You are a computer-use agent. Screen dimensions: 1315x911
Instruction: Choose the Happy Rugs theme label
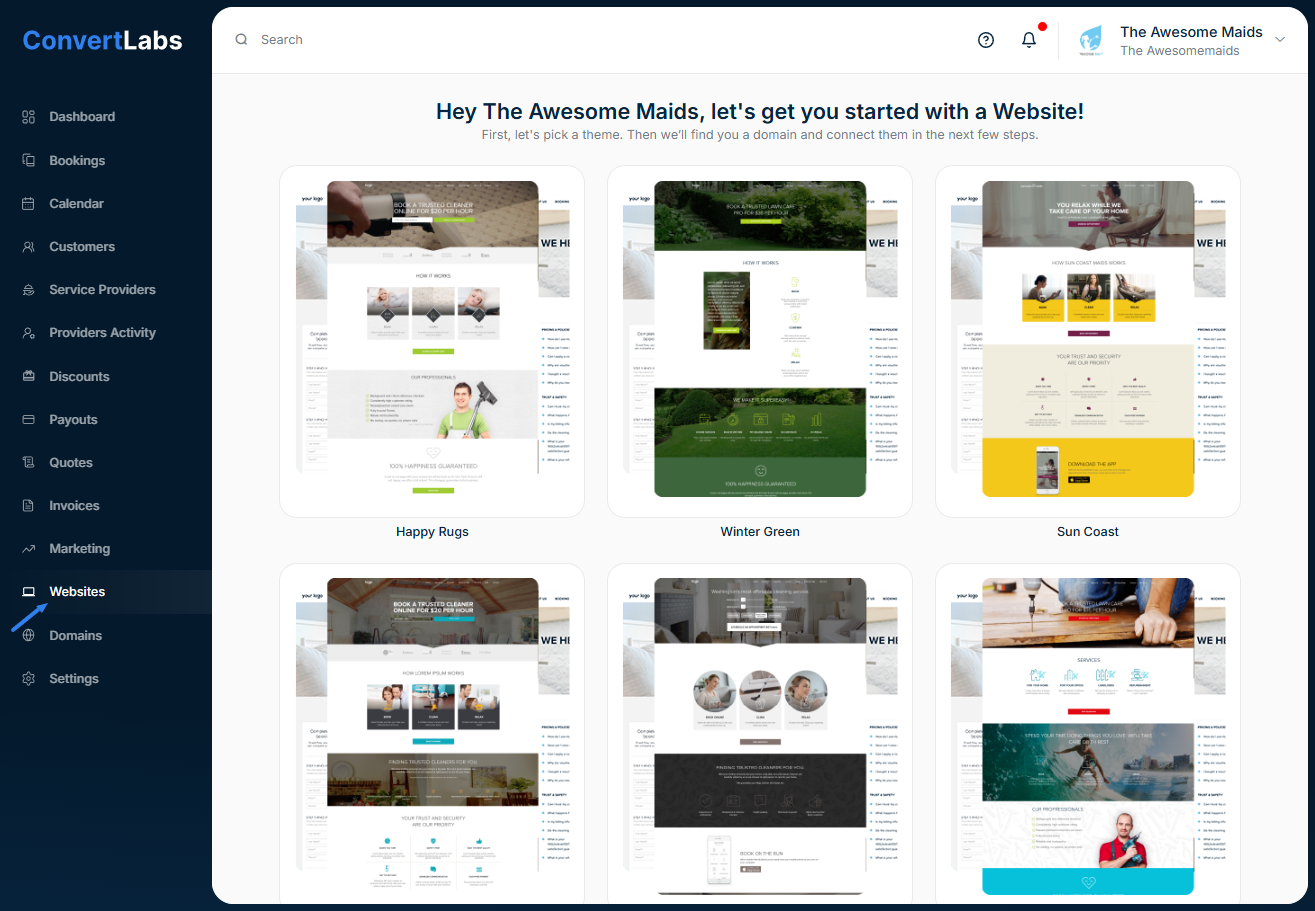click(432, 532)
